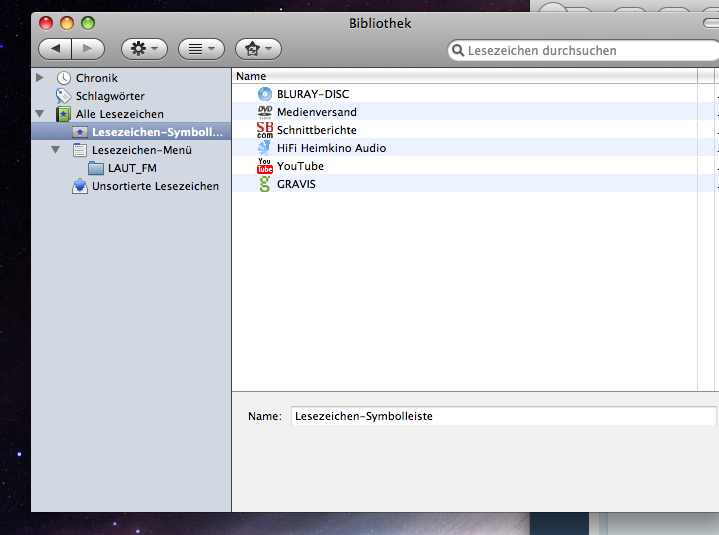This screenshot has height=535, width=719.
Task: Zoom Bibliothek with the green button
Action: coord(88,23)
